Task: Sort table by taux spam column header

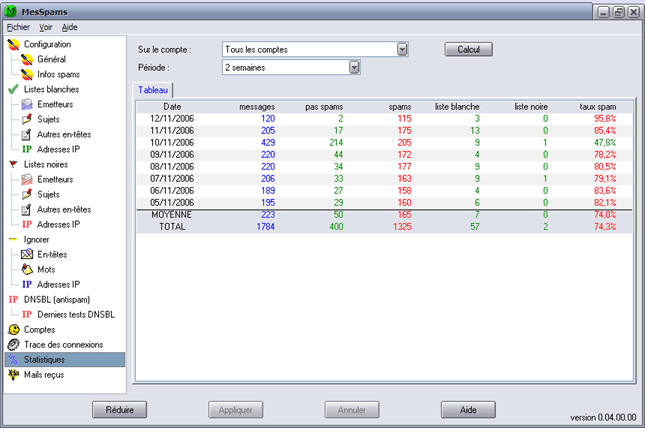Action: click(x=595, y=106)
